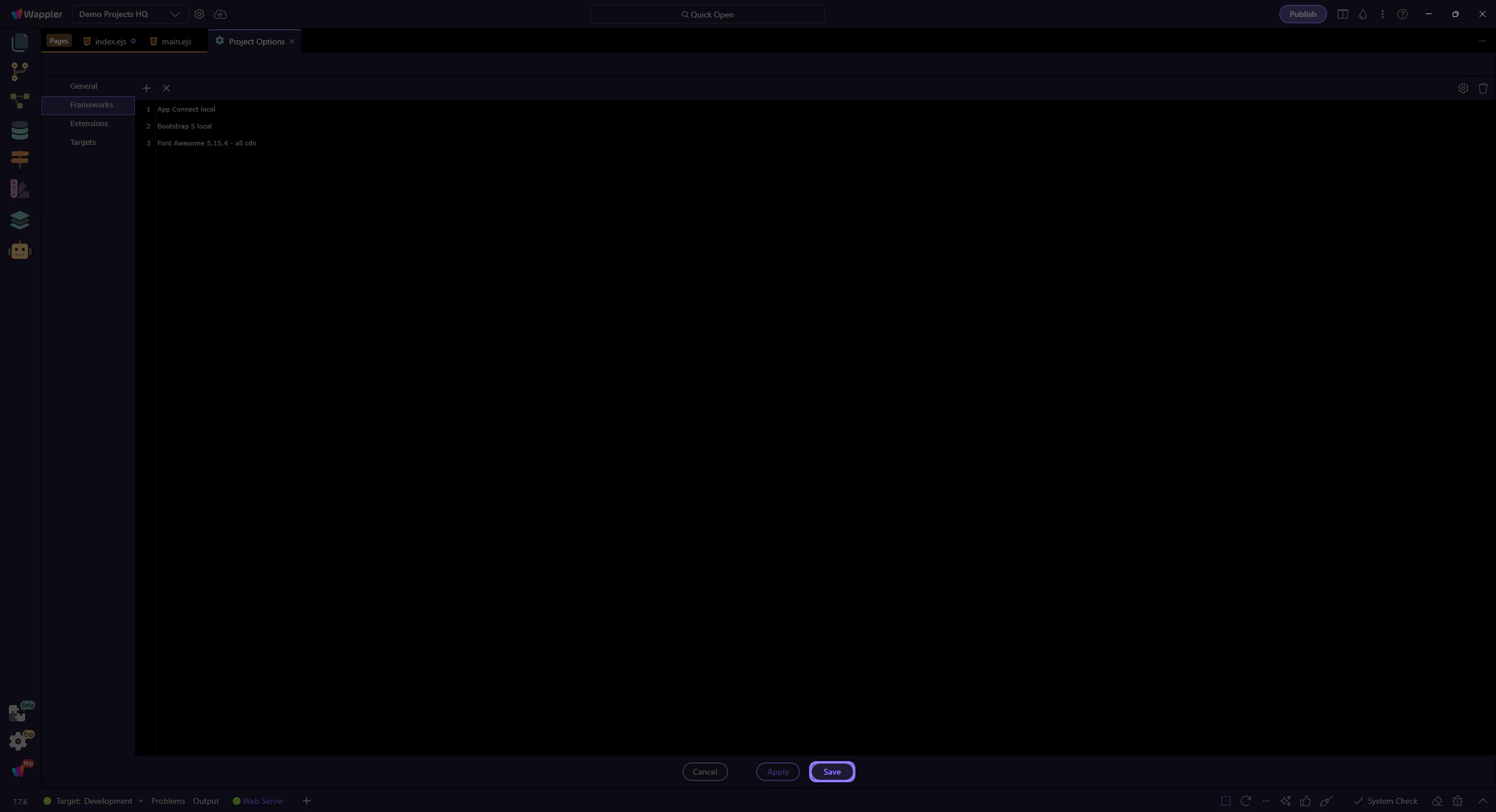Switch to the main.ejs tab
The width and height of the screenshot is (1496, 812).
point(176,41)
